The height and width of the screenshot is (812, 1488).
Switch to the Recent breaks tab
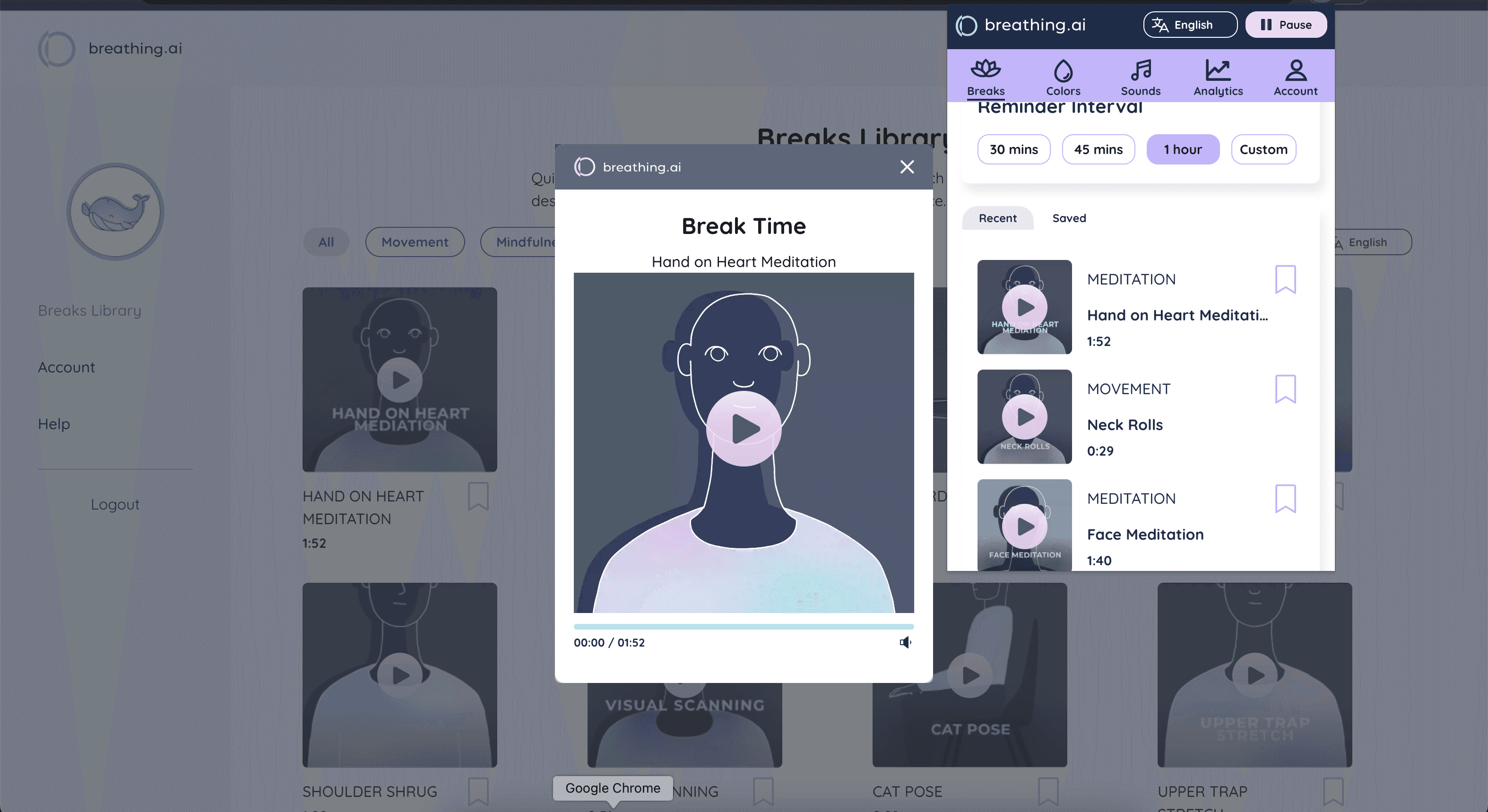(997, 218)
